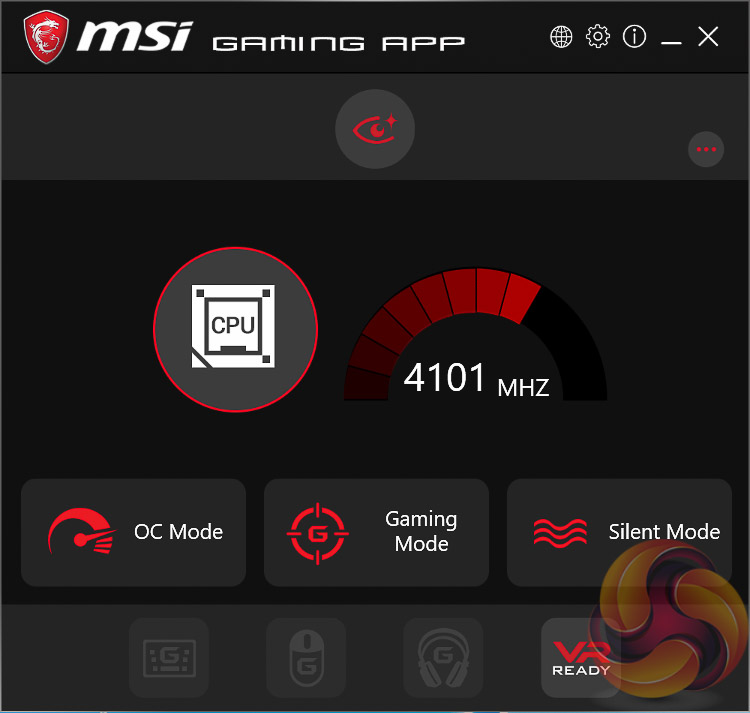Toggle the VR Ready button
The height and width of the screenshot is (713, 750).
click(x=581, y=658)
